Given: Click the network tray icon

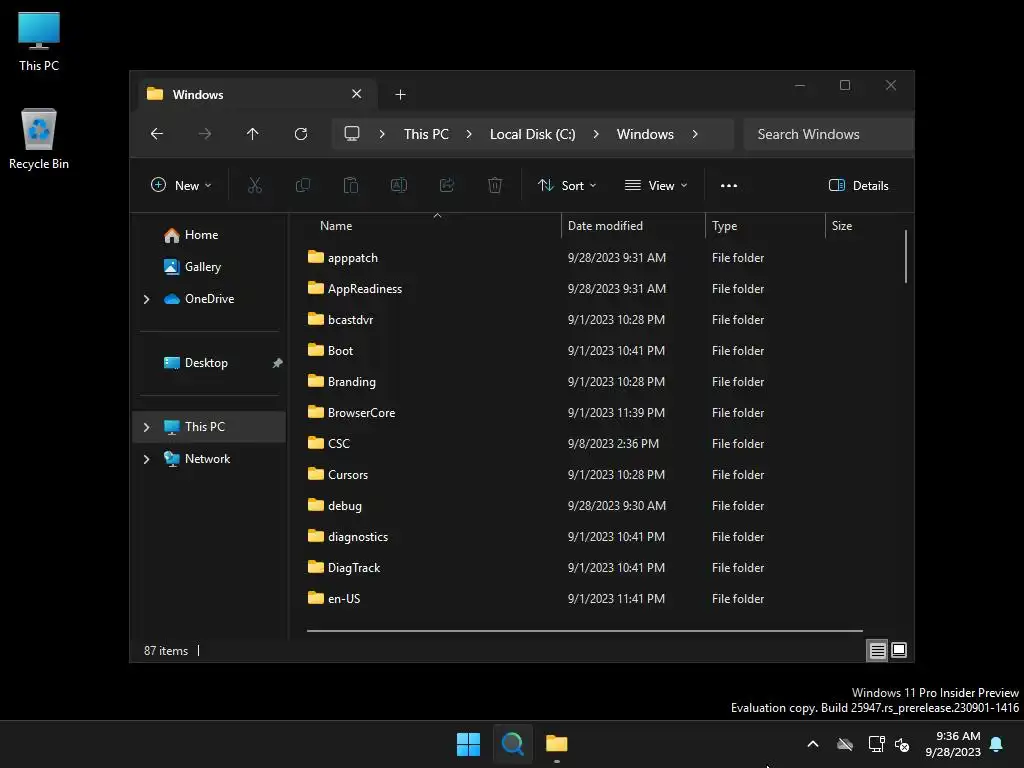Looking at the screenshot, I should 876,744.
